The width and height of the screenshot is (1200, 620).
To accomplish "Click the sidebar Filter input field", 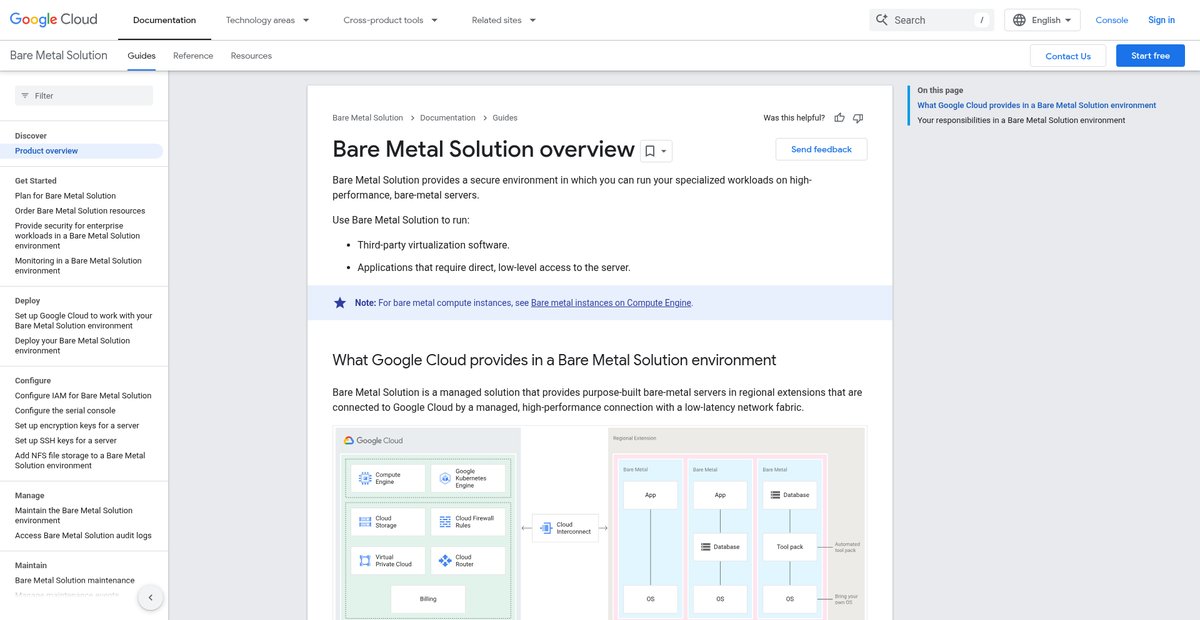I will coord(84,96).
